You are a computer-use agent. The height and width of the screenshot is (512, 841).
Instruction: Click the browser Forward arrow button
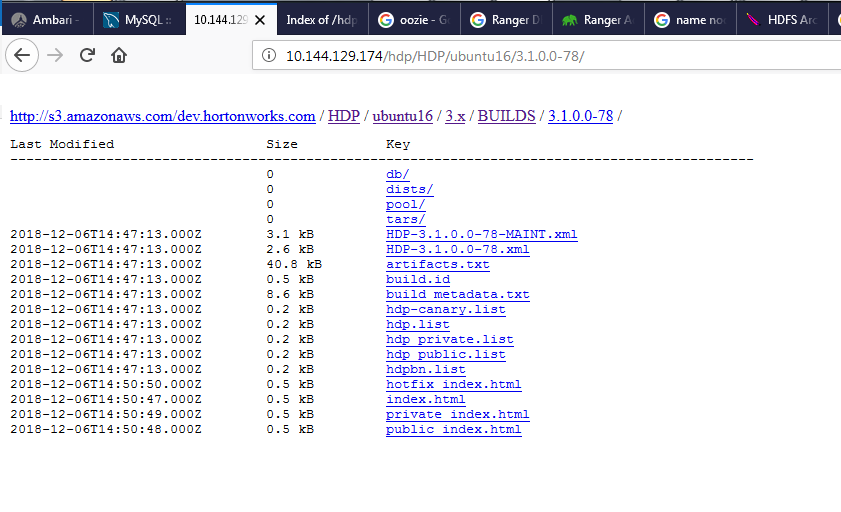point(55,55)
